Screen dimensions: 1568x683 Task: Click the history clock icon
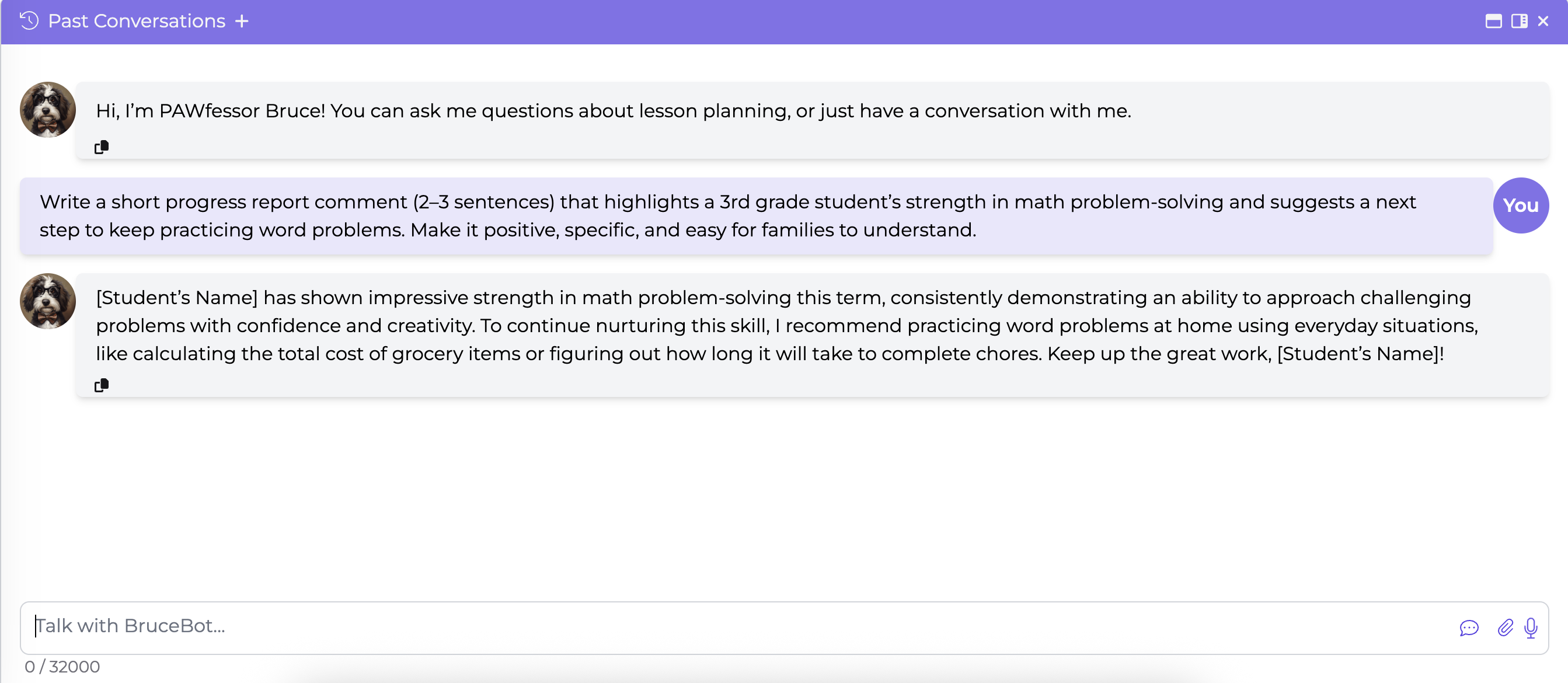pyautogui.click(x=29, y=21)
